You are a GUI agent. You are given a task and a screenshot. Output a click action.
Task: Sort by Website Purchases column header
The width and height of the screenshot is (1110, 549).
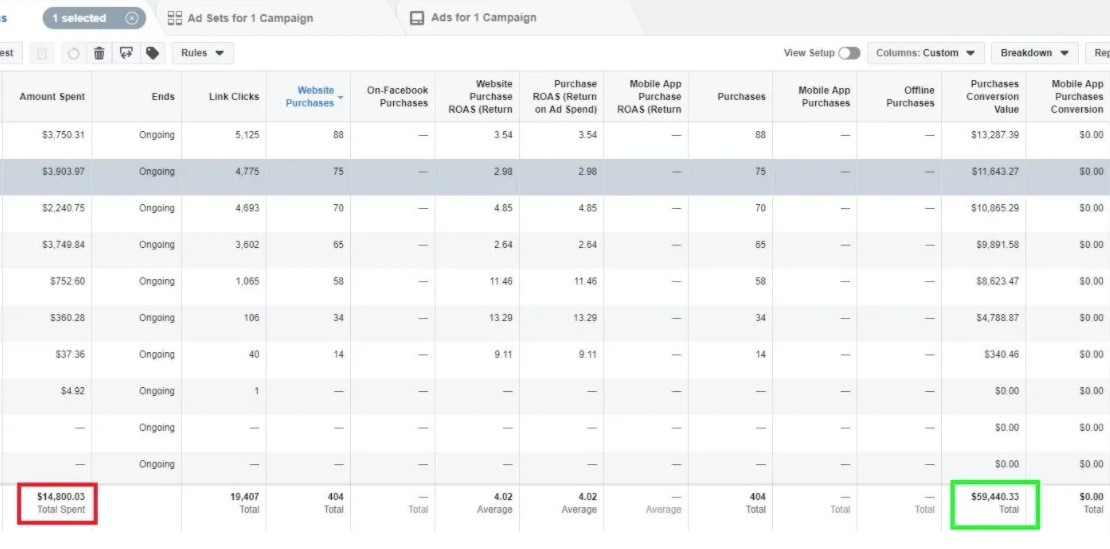point(311,97)
